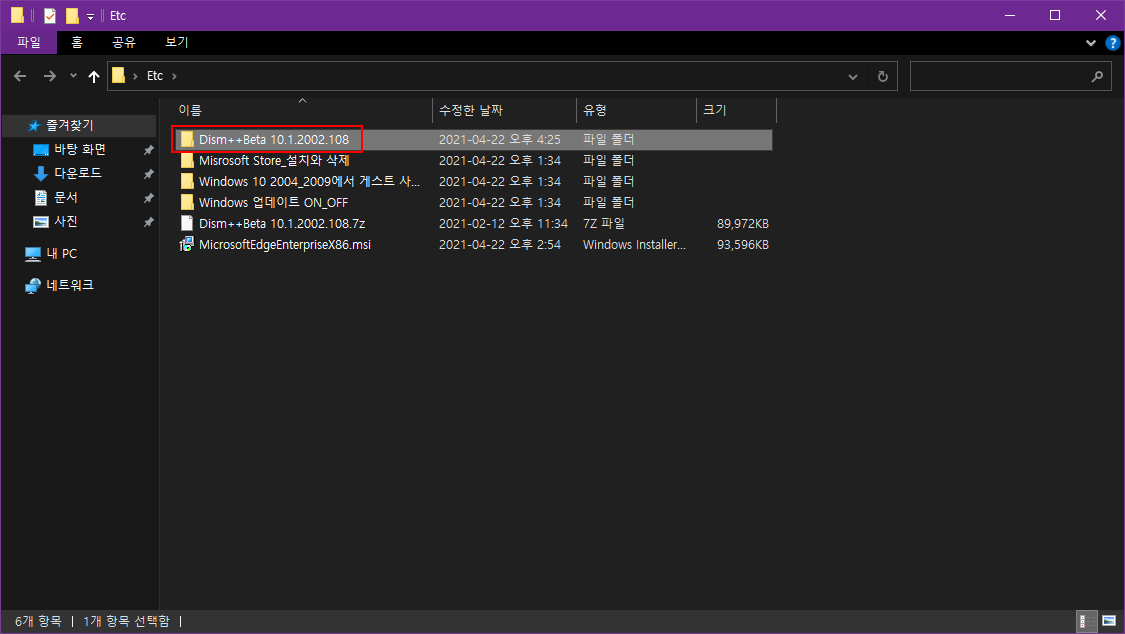Open the 홈 ribbon tab

77,42
